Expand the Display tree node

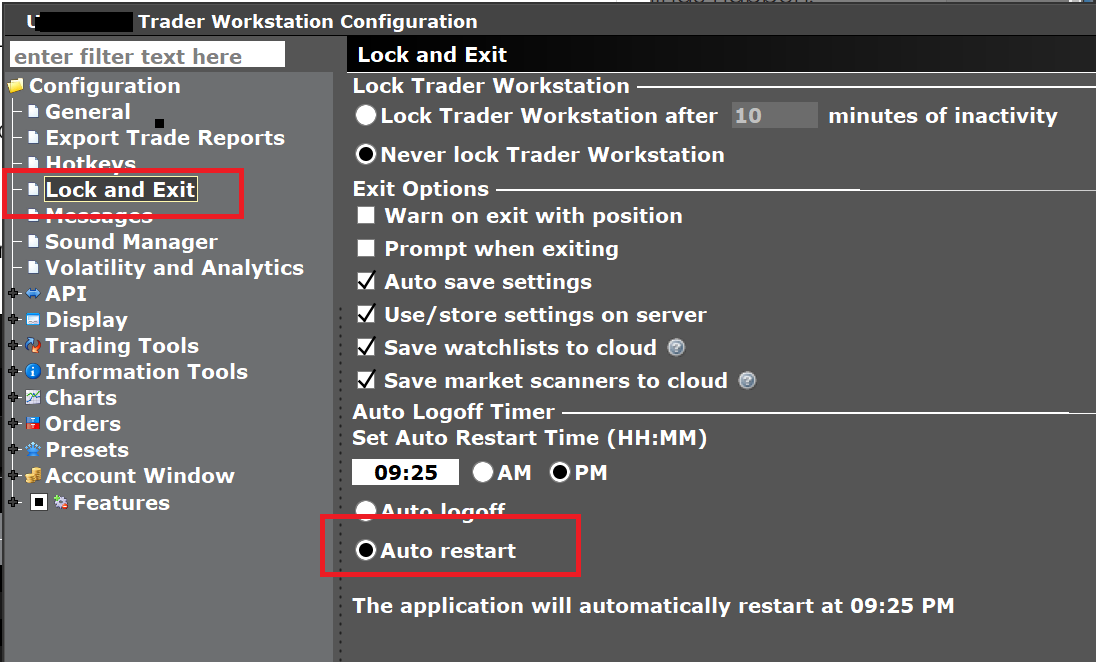13,319
